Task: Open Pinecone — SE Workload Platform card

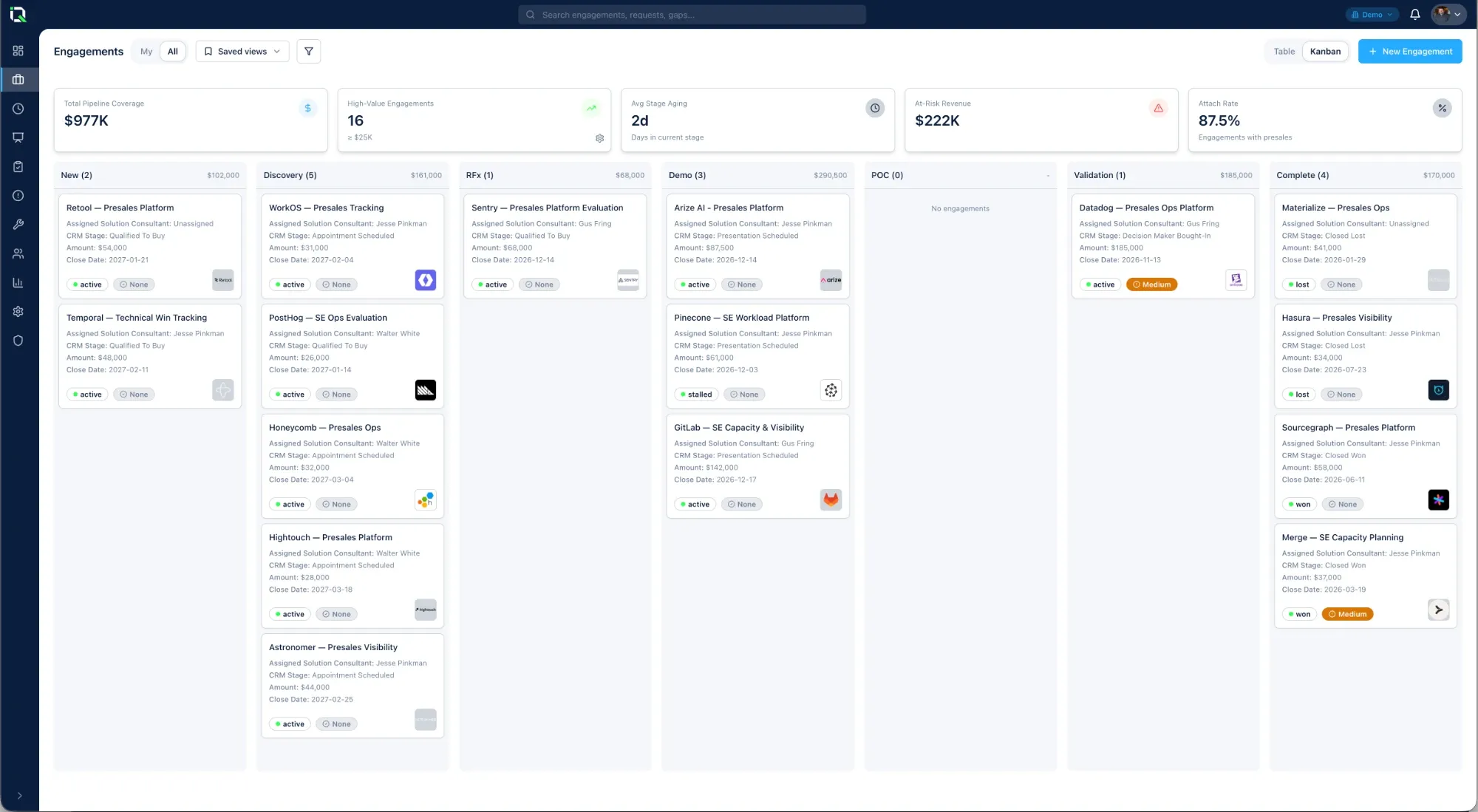Action: 757,356
